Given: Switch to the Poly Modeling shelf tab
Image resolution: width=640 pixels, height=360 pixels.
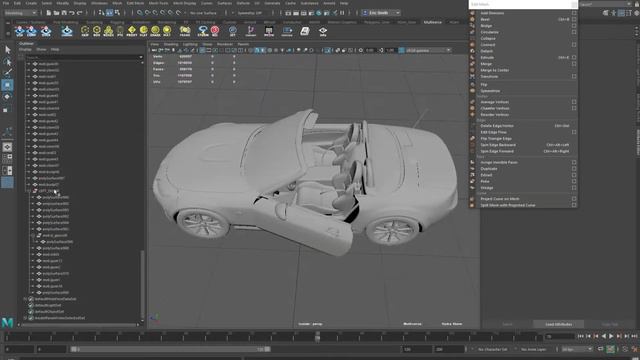Looking at the screenshot, I should pyautogui.click(x=66, y=22).
